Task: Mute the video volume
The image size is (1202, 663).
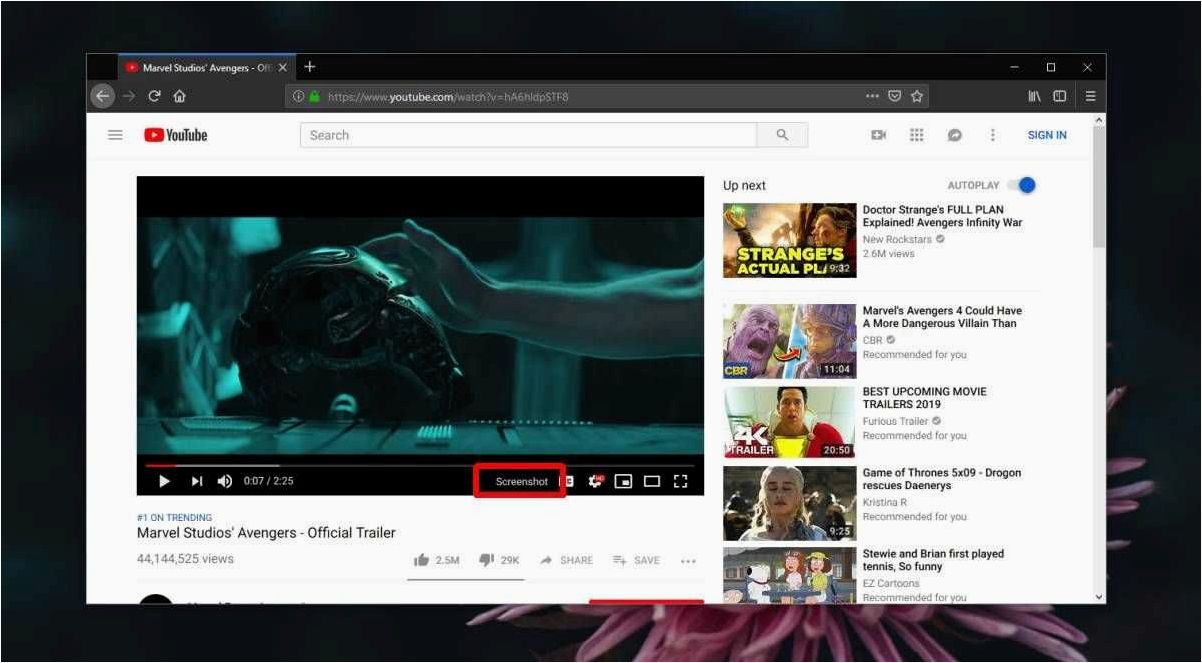Action: [x=225, y=481]
